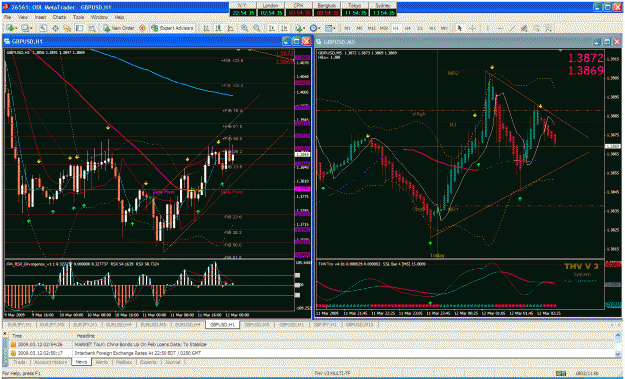The height and width of the screenshot is (379, 625).
Task: Pick the trendline drawing tool
Action: 512,28
